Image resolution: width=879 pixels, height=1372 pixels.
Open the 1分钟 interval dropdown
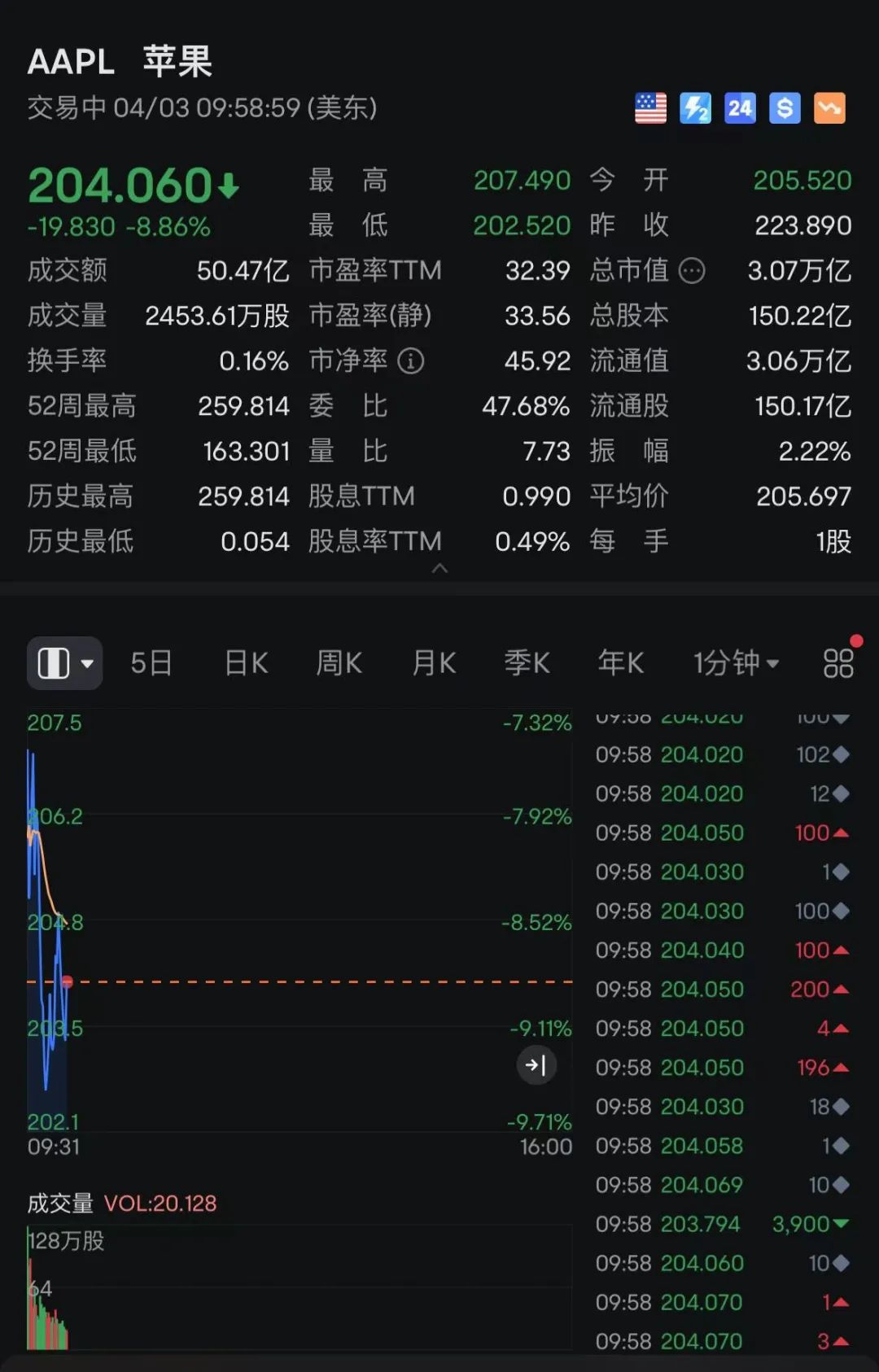click(x=736, y=663)
